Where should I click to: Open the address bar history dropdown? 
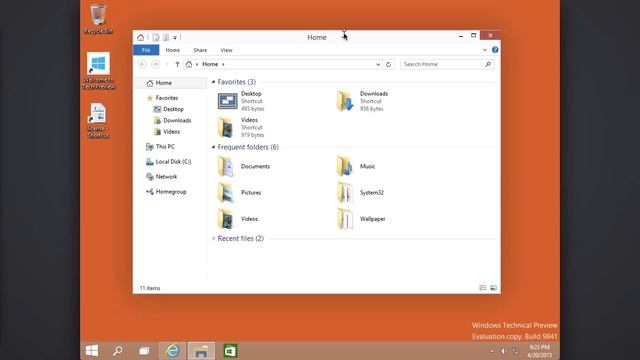tap(378, 64)
